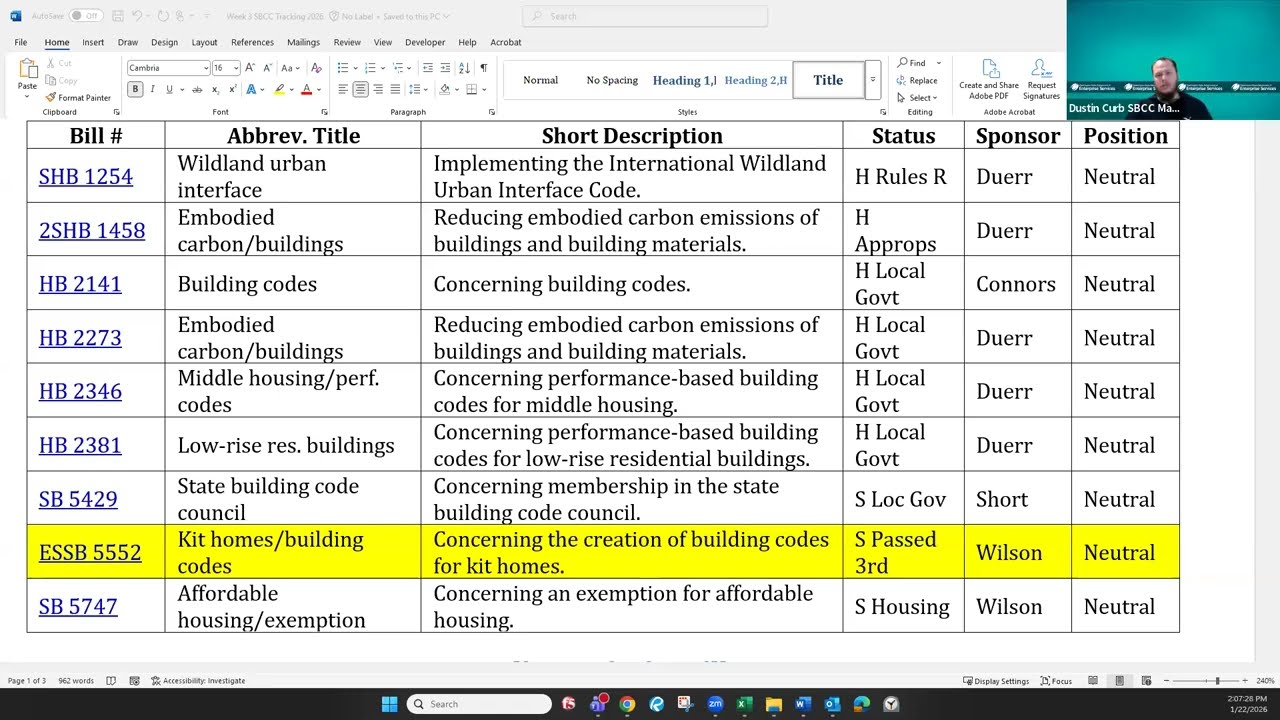
Task: Open the font size 16 dropdown
Action: click(236, 68)
